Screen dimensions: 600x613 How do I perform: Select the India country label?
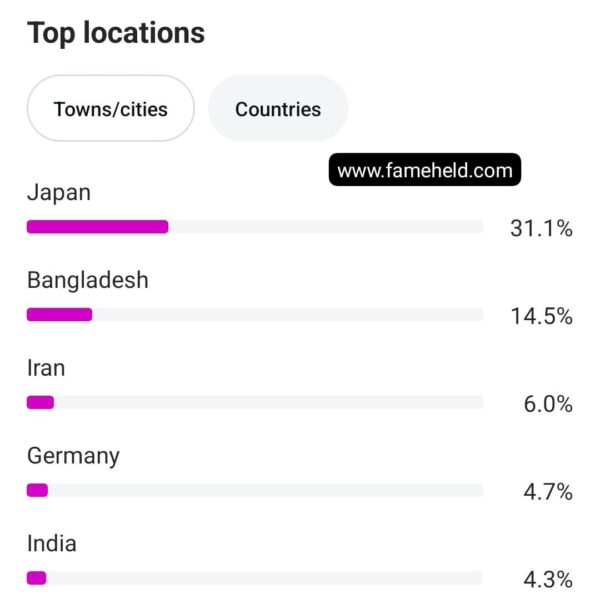pos(52,544)
